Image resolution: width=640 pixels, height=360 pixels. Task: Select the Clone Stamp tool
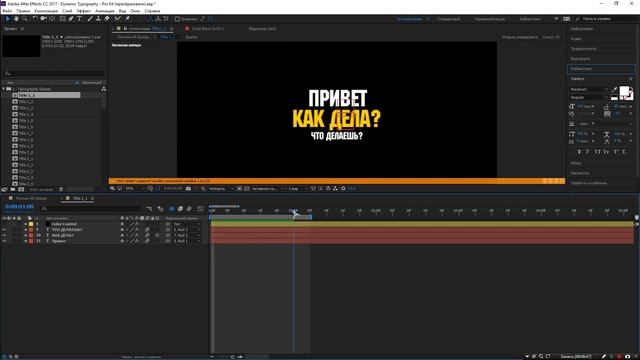pyautogui.click(x=98, y=19)
